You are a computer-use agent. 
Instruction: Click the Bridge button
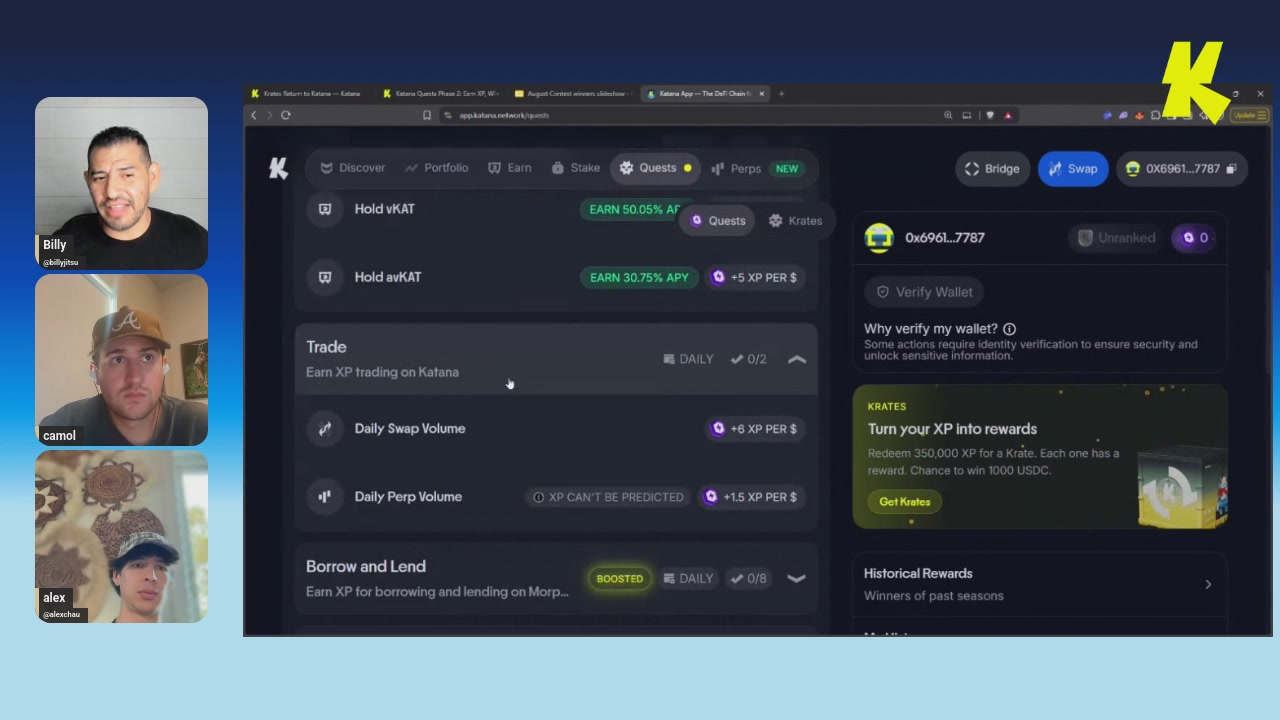992,169
